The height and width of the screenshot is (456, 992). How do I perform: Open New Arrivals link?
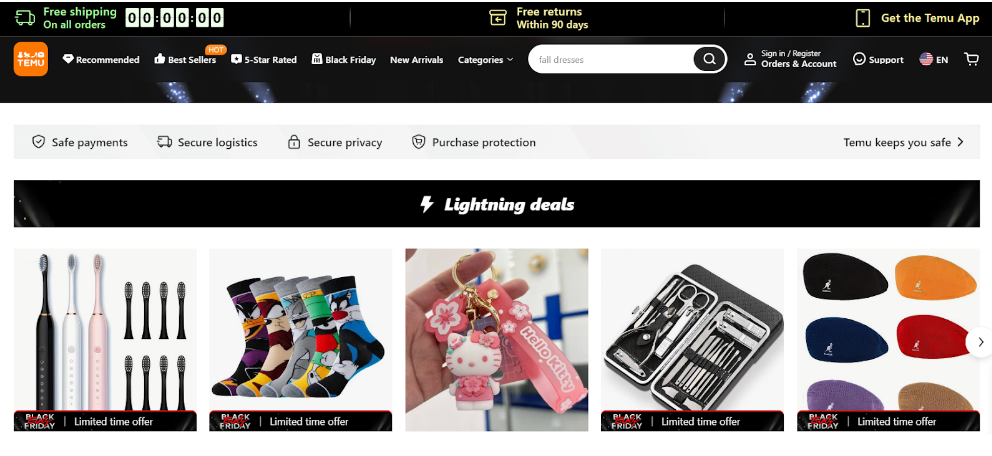tap(416, 60)
